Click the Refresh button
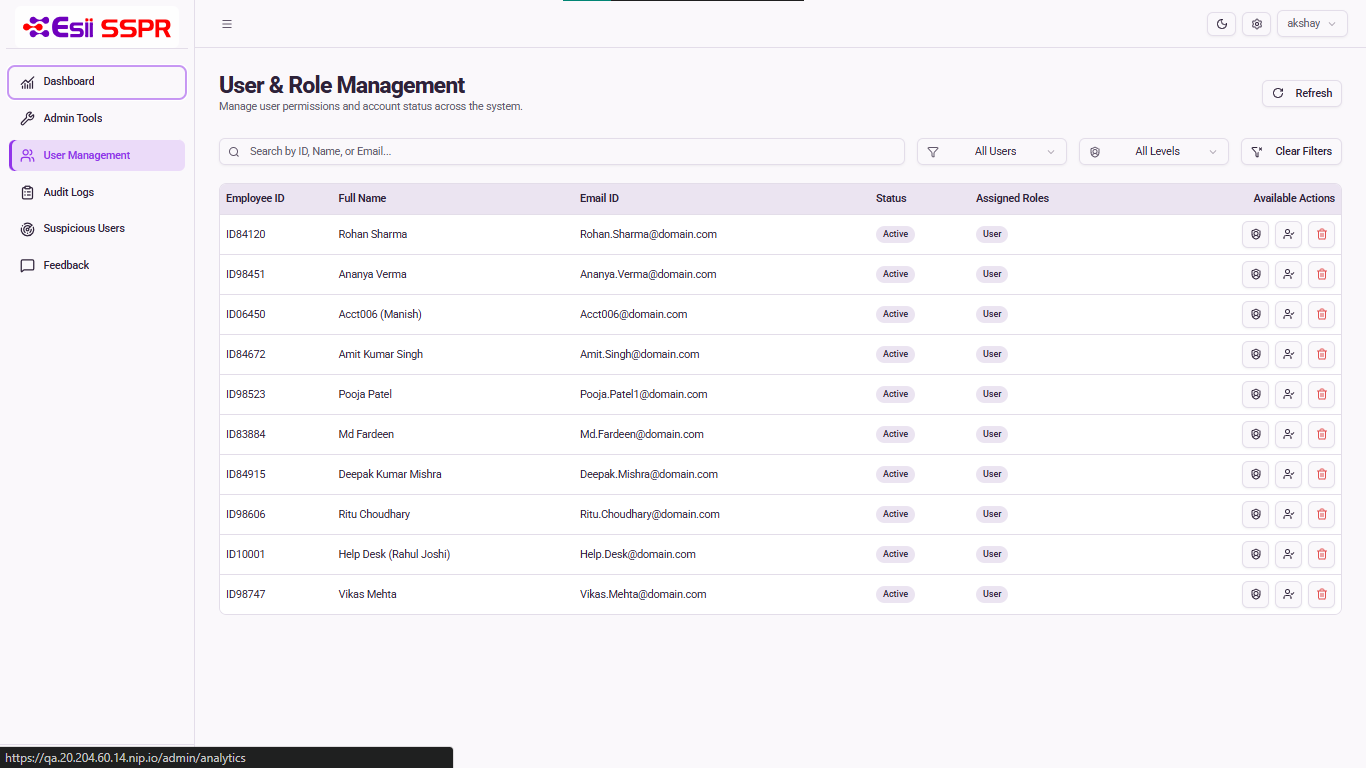Image resolution: width=1366 pixels, height=768 pixels. 1302,93
